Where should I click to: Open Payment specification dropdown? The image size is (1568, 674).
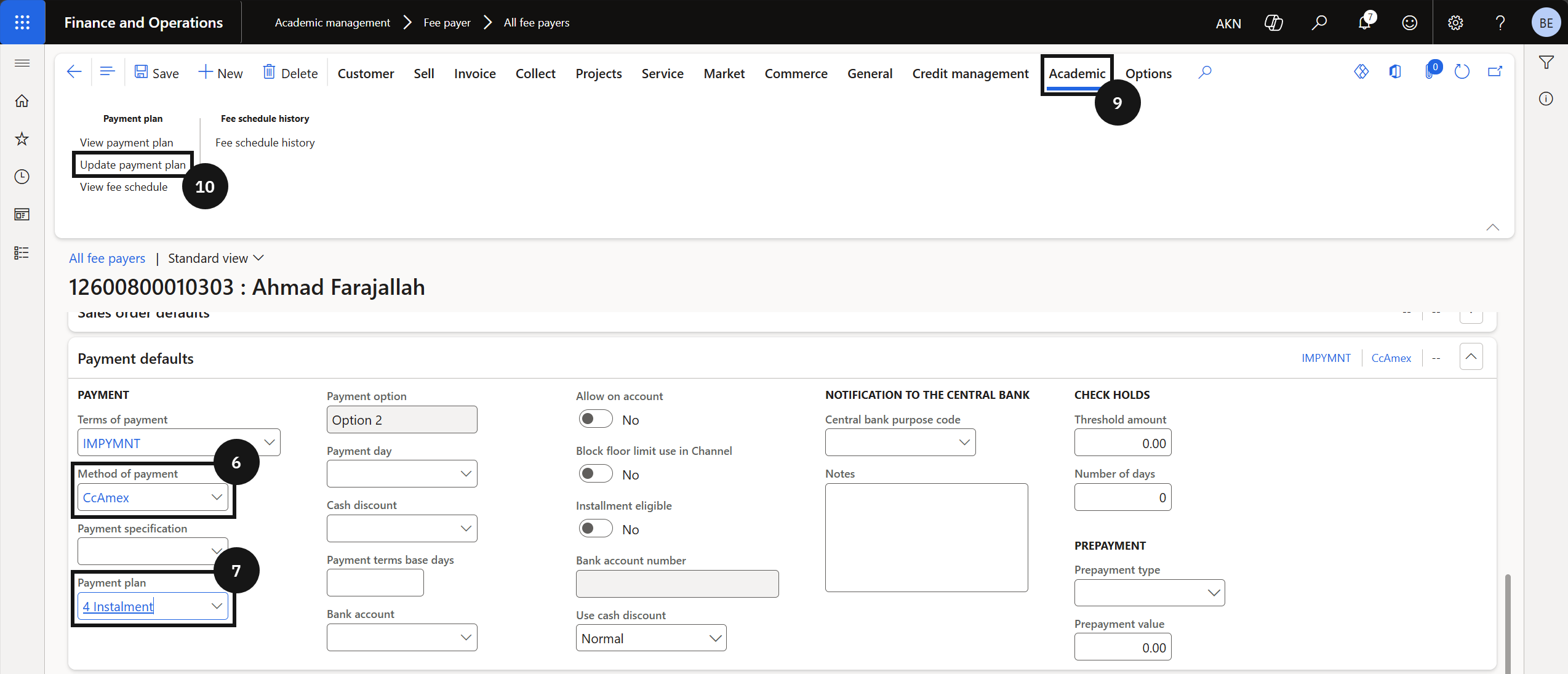click(x=217, y=552)
